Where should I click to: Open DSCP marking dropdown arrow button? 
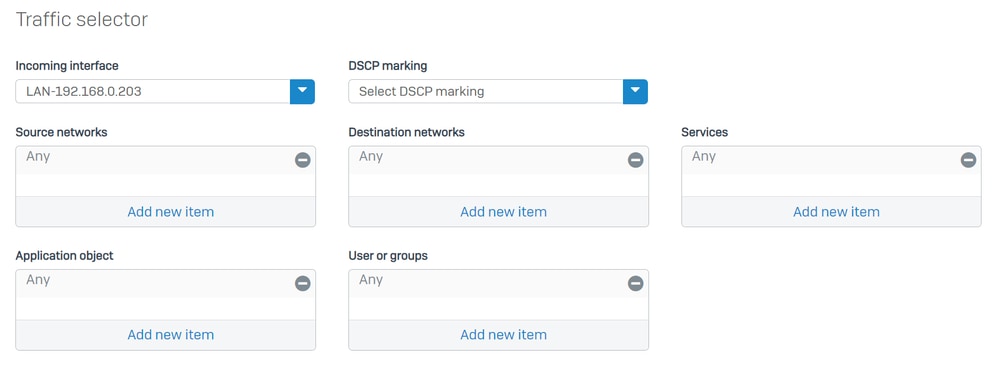tap(635, 92)
